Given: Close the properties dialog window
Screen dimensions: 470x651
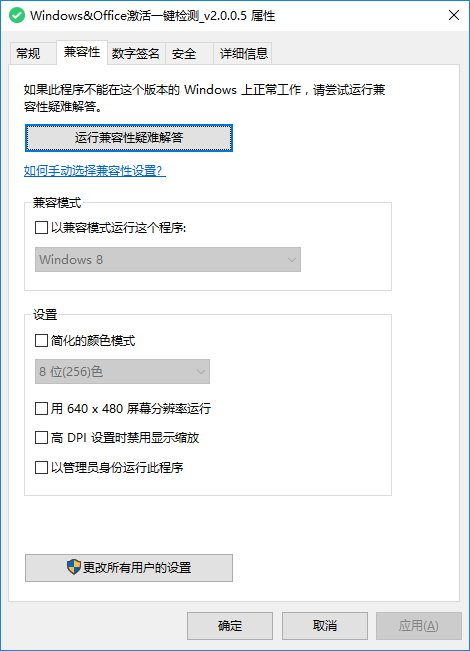Looking at the screenshot, I should click(x=454, y=15).
